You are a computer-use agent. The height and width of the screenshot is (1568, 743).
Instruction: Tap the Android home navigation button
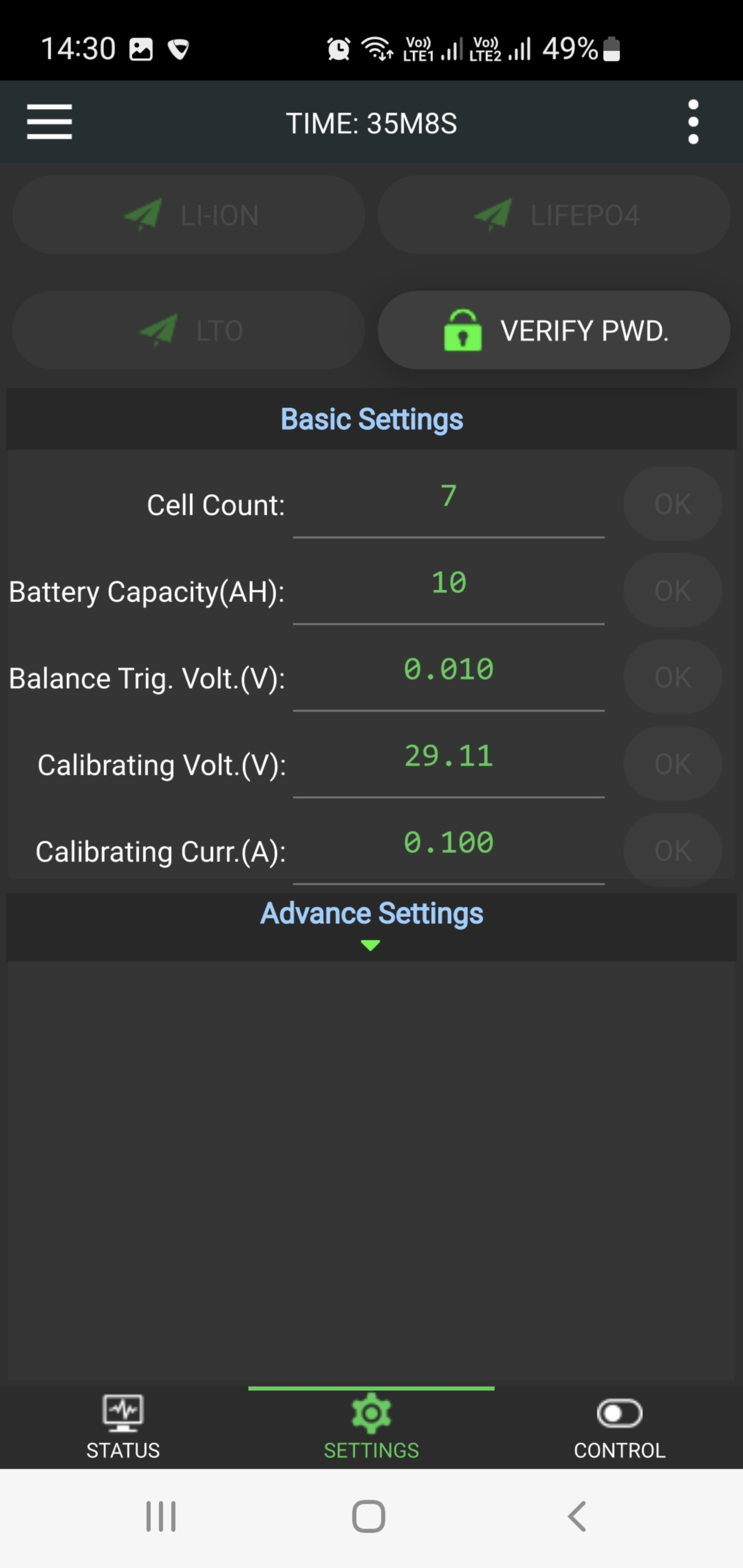click(369, 1516)
